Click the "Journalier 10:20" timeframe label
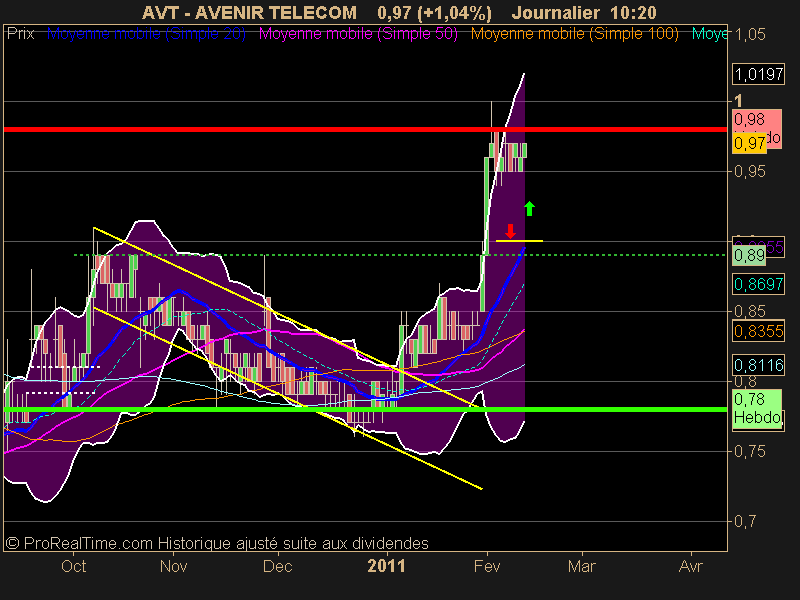 point(584,12)
